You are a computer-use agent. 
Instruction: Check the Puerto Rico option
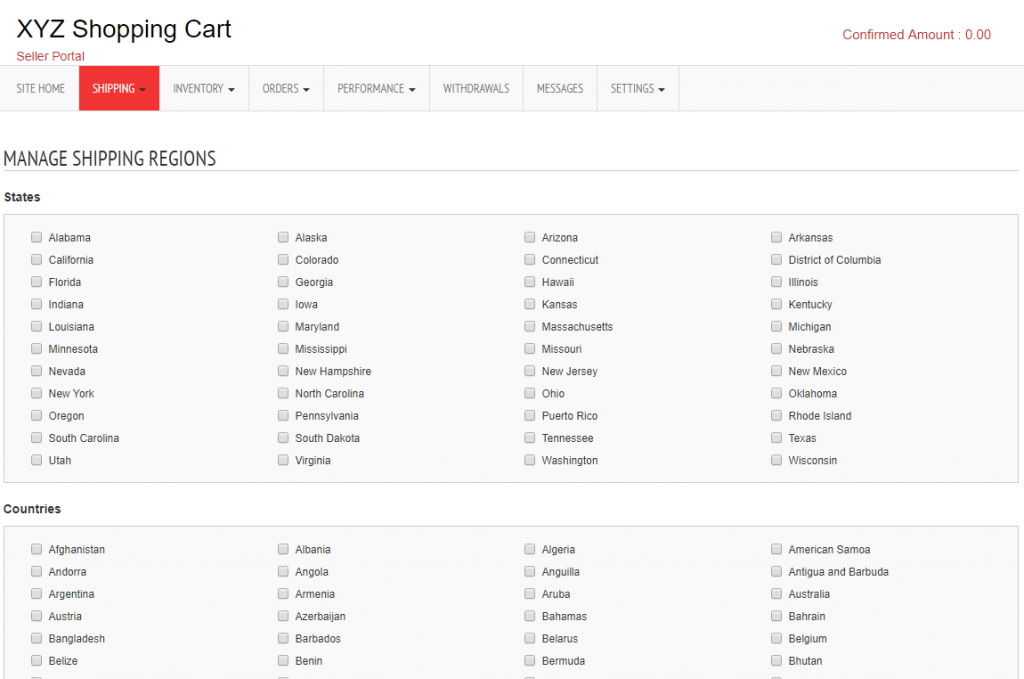point(530,415)
